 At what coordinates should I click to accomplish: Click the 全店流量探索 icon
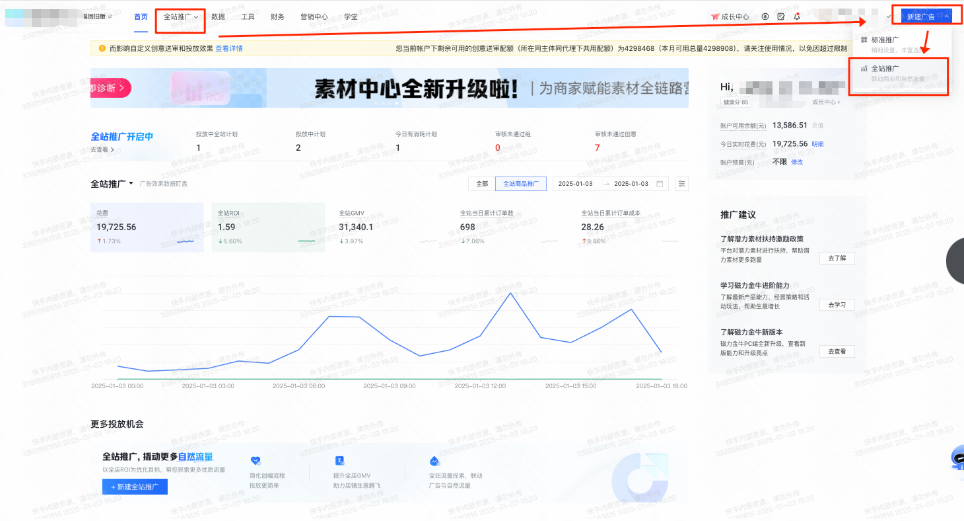435,461
